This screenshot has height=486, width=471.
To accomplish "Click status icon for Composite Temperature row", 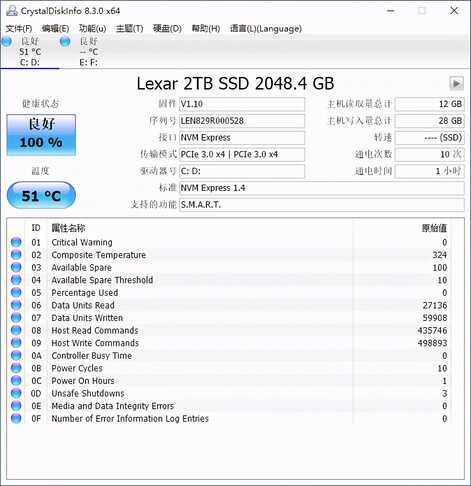I will [x=16, y=255].
